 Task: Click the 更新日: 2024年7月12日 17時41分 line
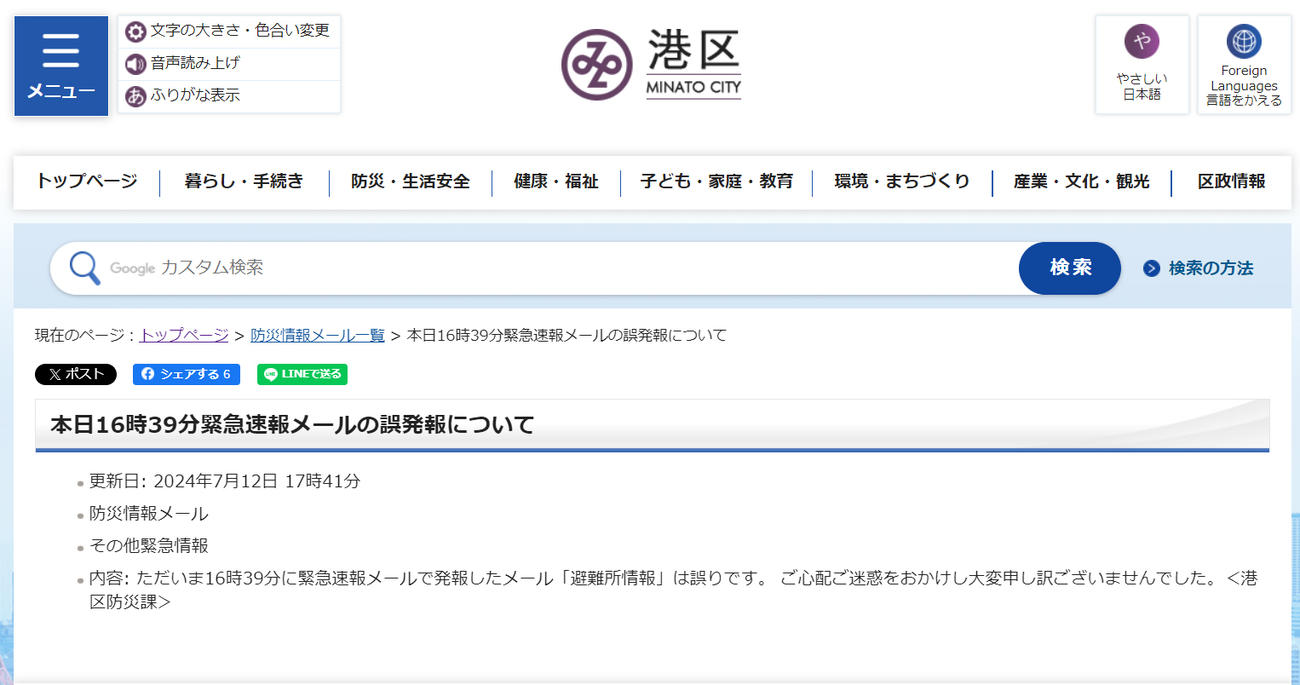click(224, 481)
